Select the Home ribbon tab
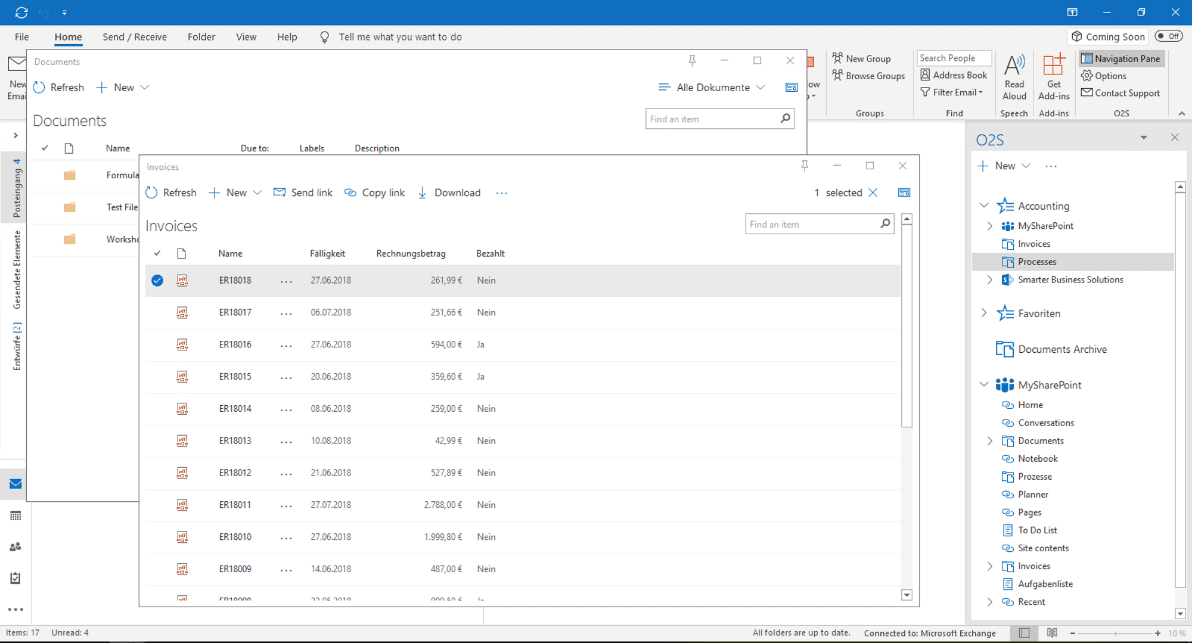This screenshot has width=1192, height=643. click(68, 36)
